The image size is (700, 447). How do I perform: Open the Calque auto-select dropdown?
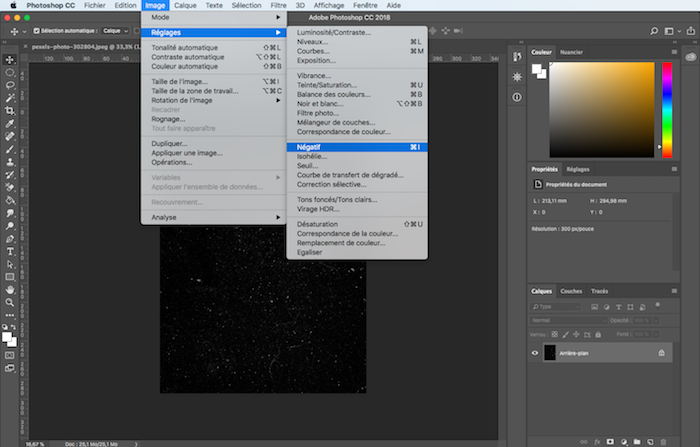click(x=115, y=31)
